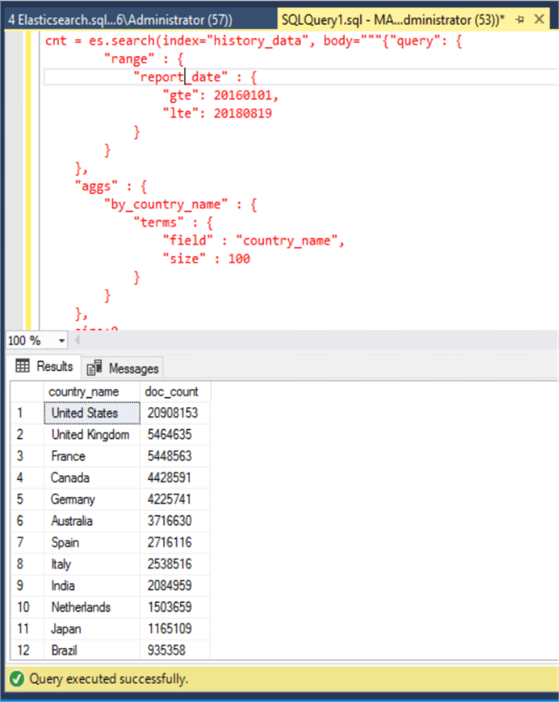This screenshot has height=702, width=559.
Task: Select the France cell
Action: pyautogui.click(x=92, y=456)
